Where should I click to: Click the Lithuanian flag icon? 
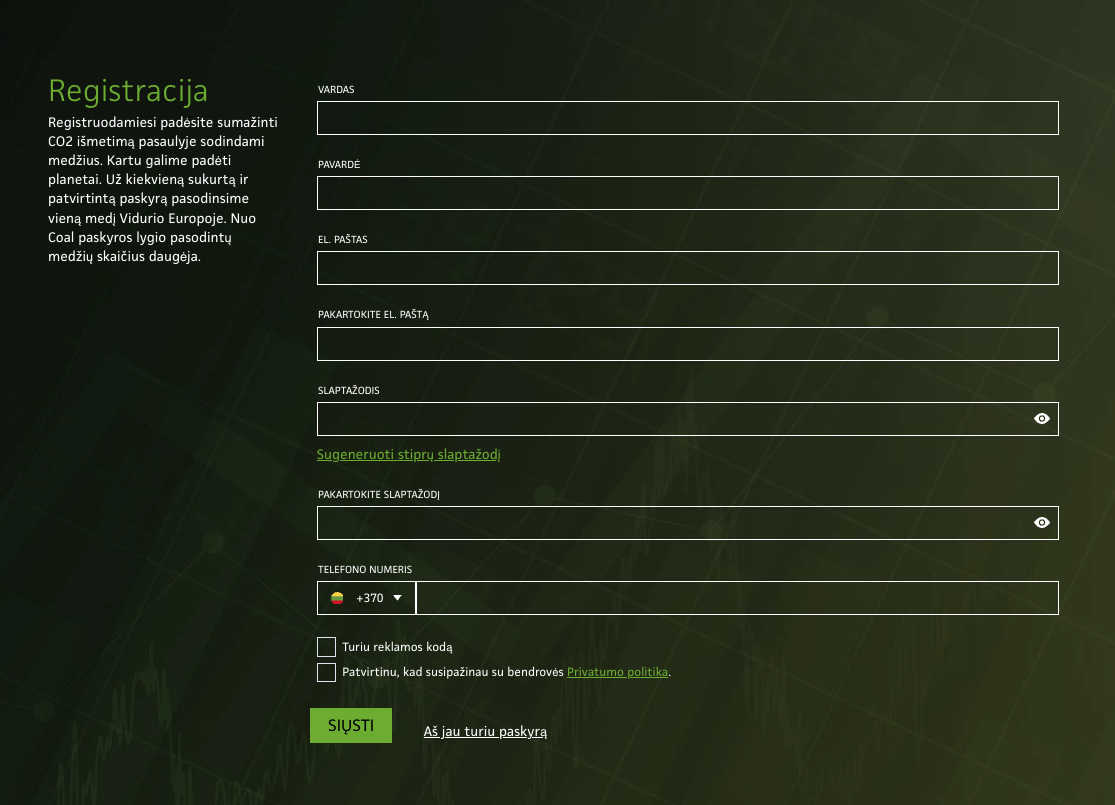pyautogui.click(x=336, y=597)
